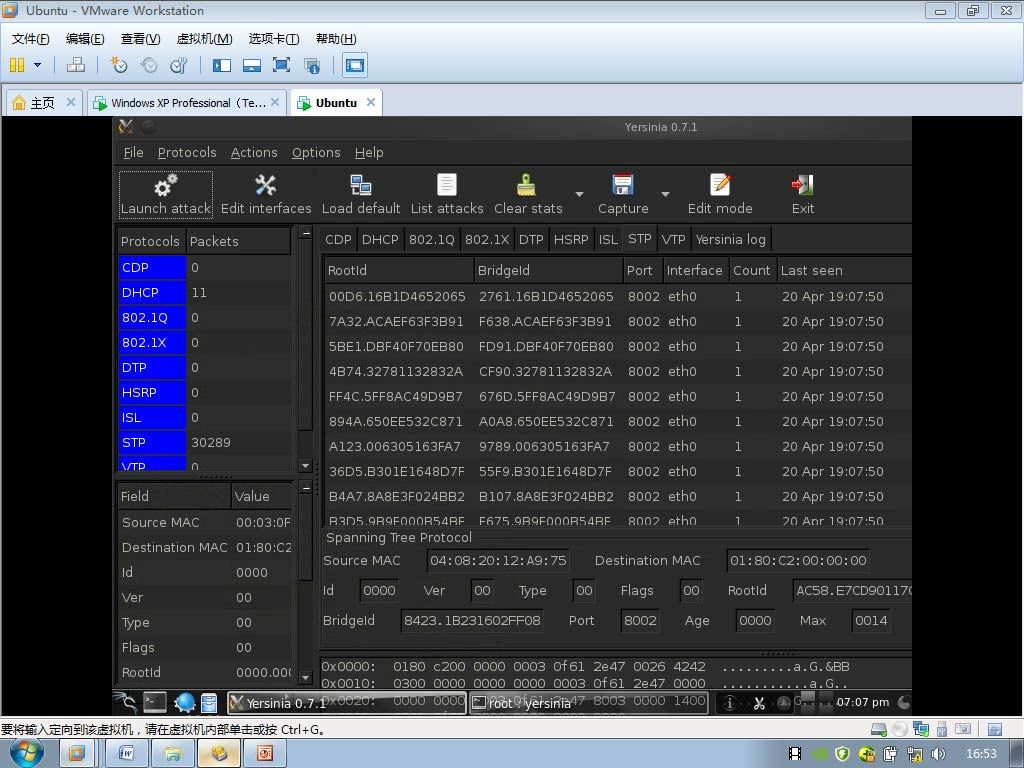
Task: Click the root : yersinia taskbar button
Action: (588, 703)
